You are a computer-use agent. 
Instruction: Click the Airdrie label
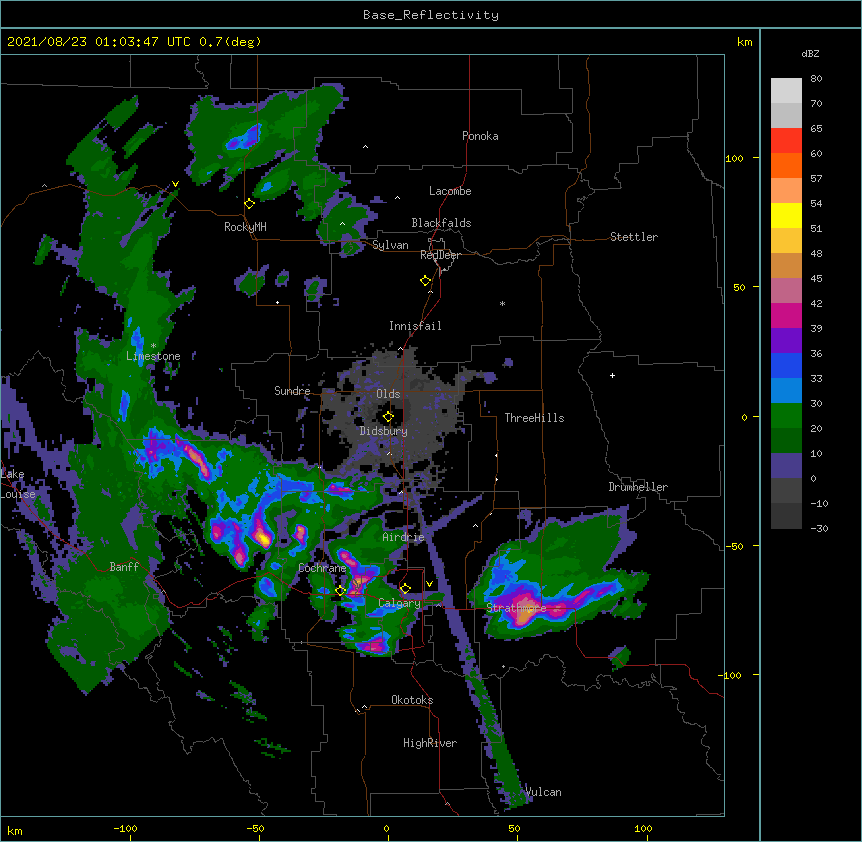tap(404, 537)
